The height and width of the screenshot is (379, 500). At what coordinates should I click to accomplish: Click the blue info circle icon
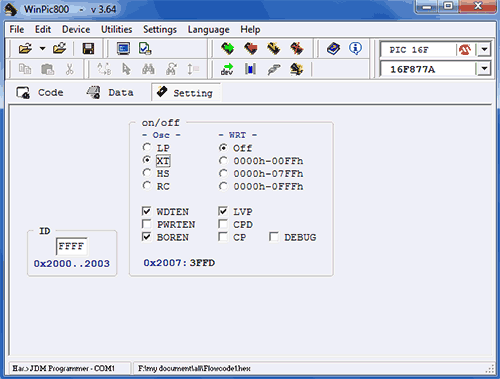355,49
